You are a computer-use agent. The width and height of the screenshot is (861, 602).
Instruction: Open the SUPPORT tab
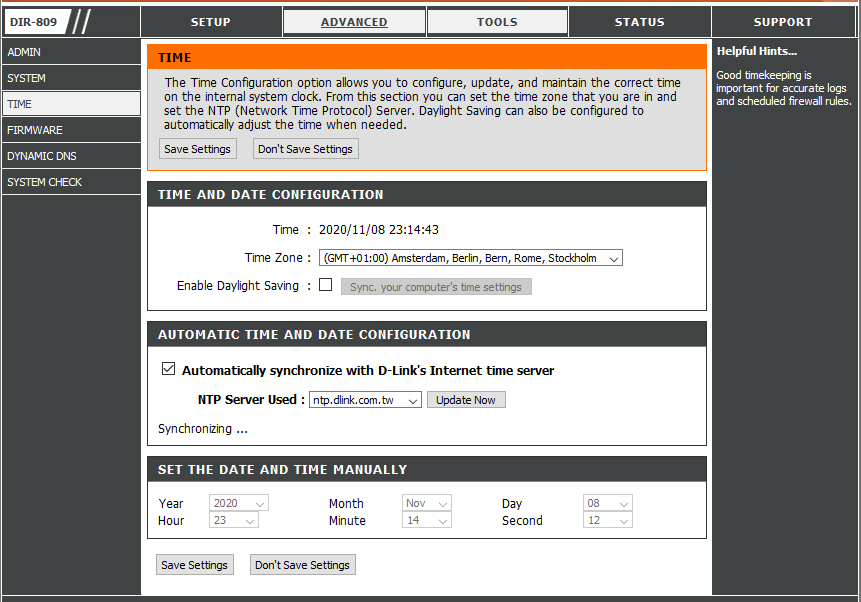tap(783, 22)
